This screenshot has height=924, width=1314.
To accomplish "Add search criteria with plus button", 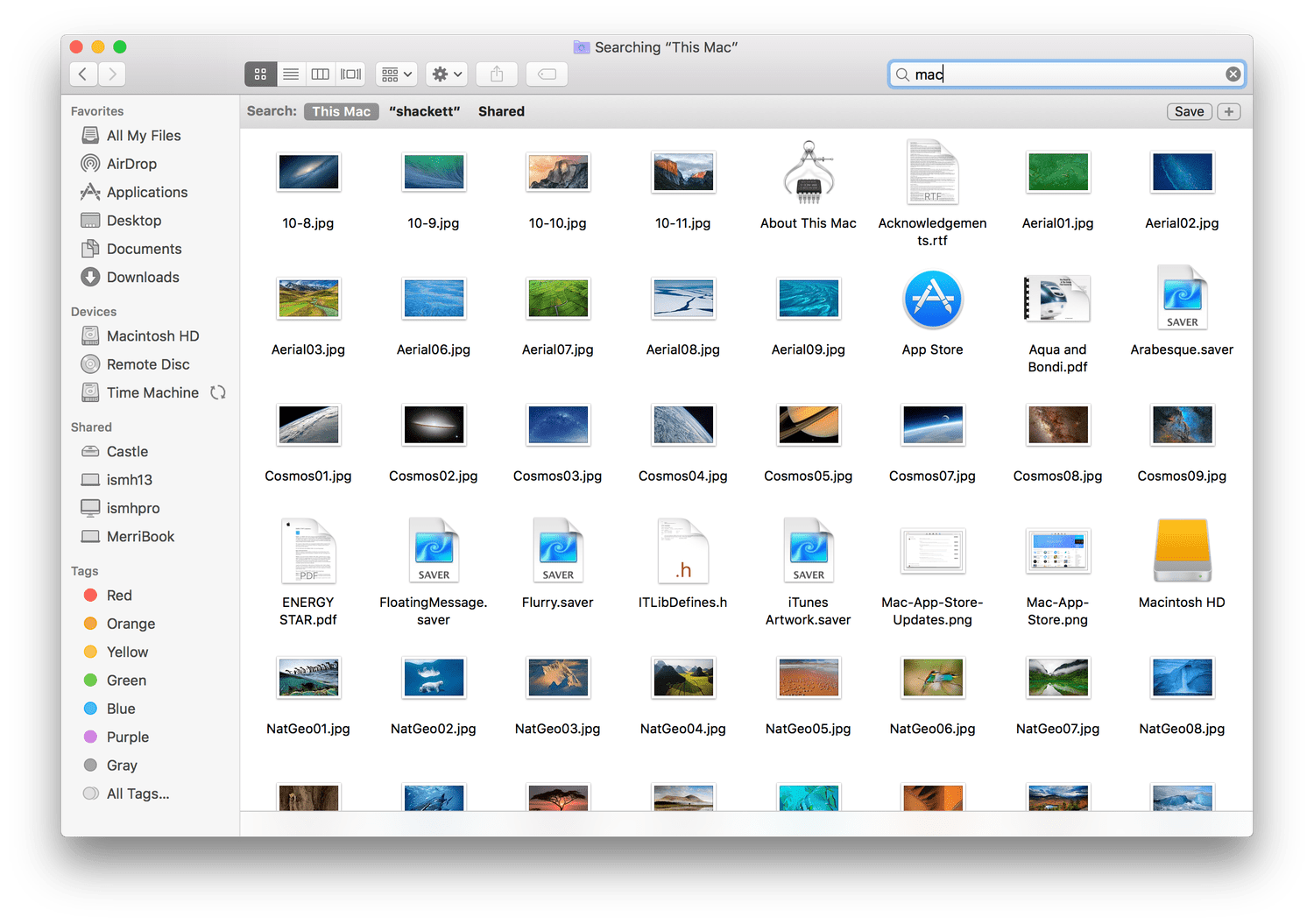I will tap(1228, 111).
